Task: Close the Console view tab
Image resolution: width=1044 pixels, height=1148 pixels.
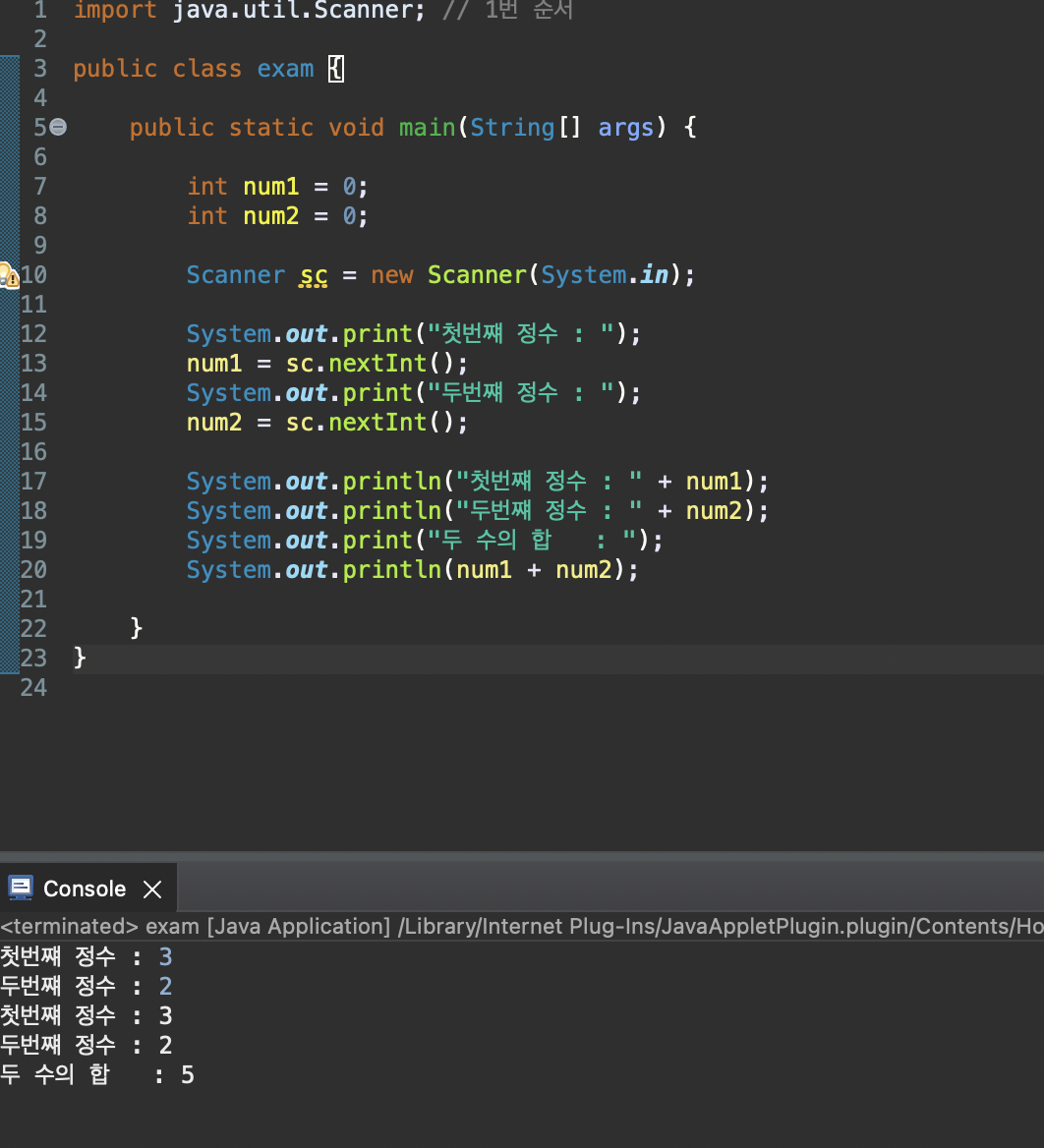Action: (152, 890)
